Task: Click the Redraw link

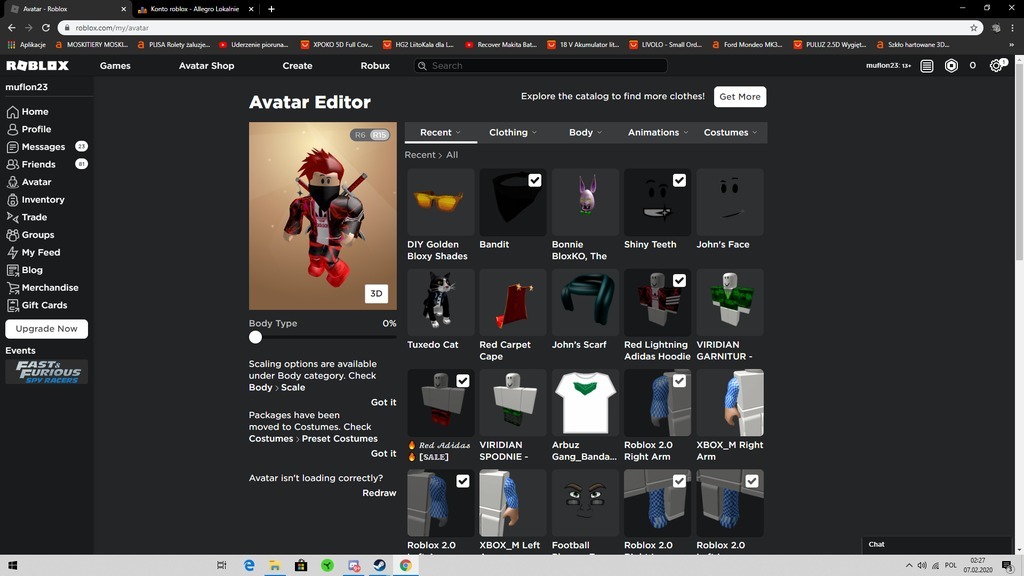Action: coord(379,493)
